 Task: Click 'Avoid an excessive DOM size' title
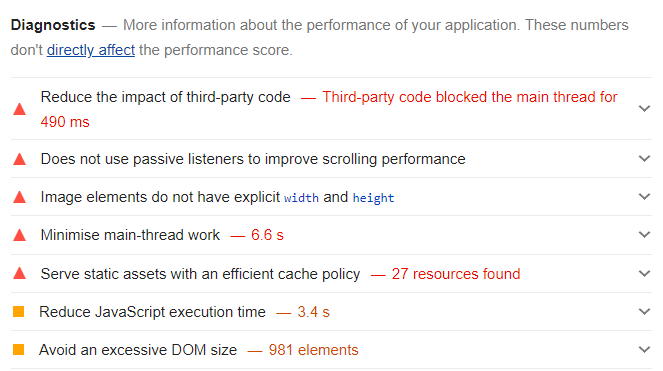click(x=138, y=350)
